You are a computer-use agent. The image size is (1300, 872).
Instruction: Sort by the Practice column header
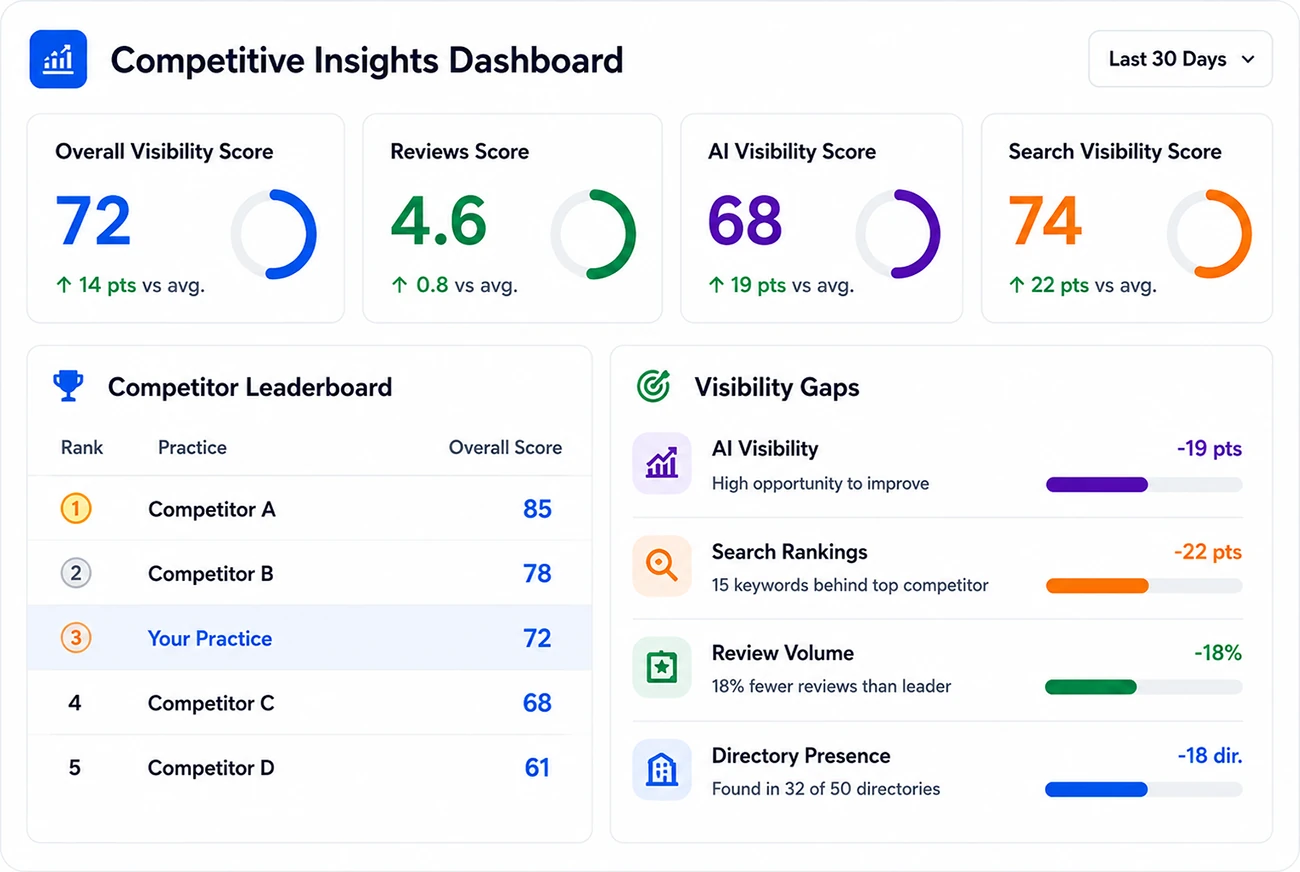click(192, 447)
